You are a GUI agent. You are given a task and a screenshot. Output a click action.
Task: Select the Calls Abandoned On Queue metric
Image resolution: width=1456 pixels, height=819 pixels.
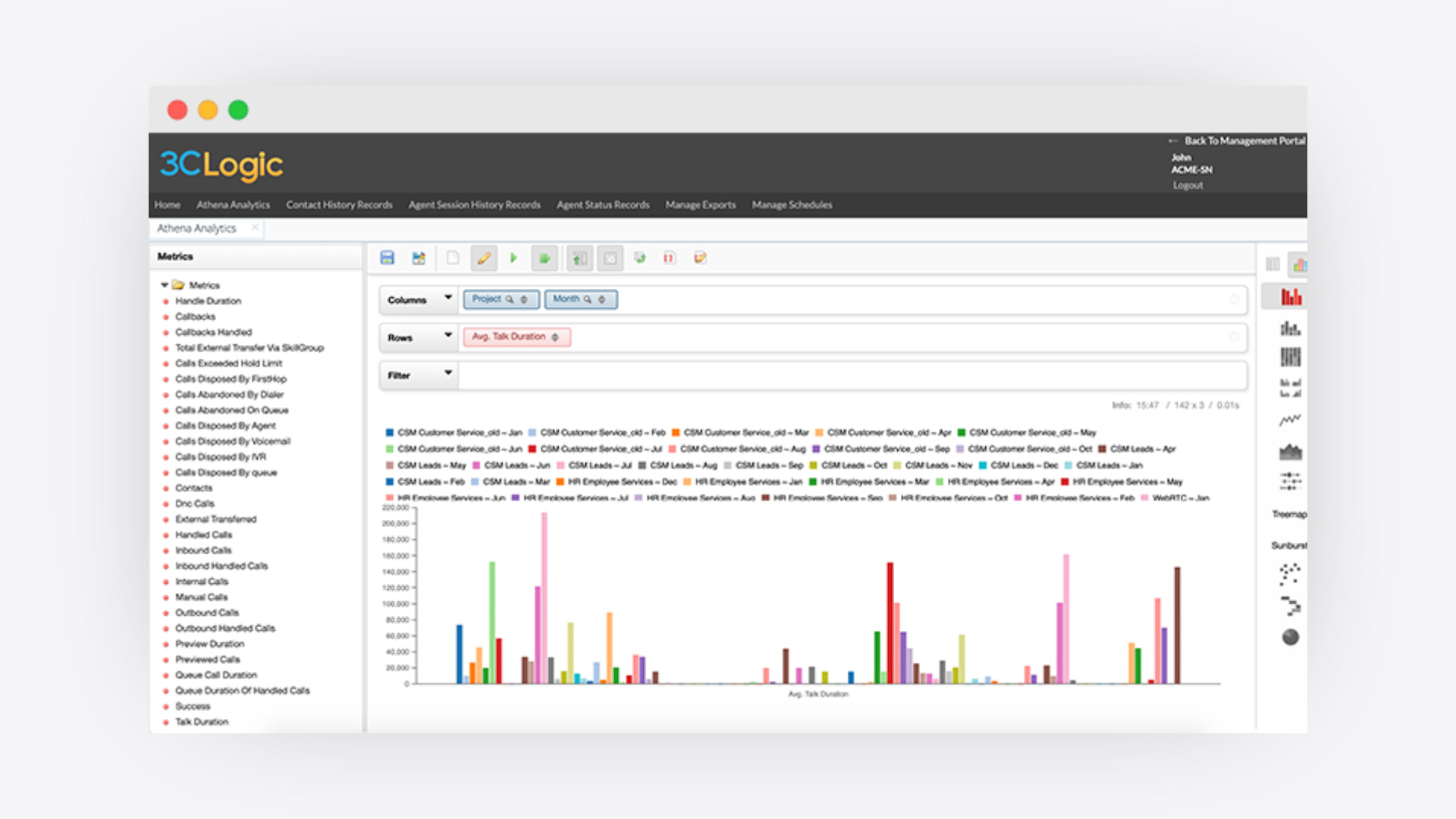coord(231,410)
